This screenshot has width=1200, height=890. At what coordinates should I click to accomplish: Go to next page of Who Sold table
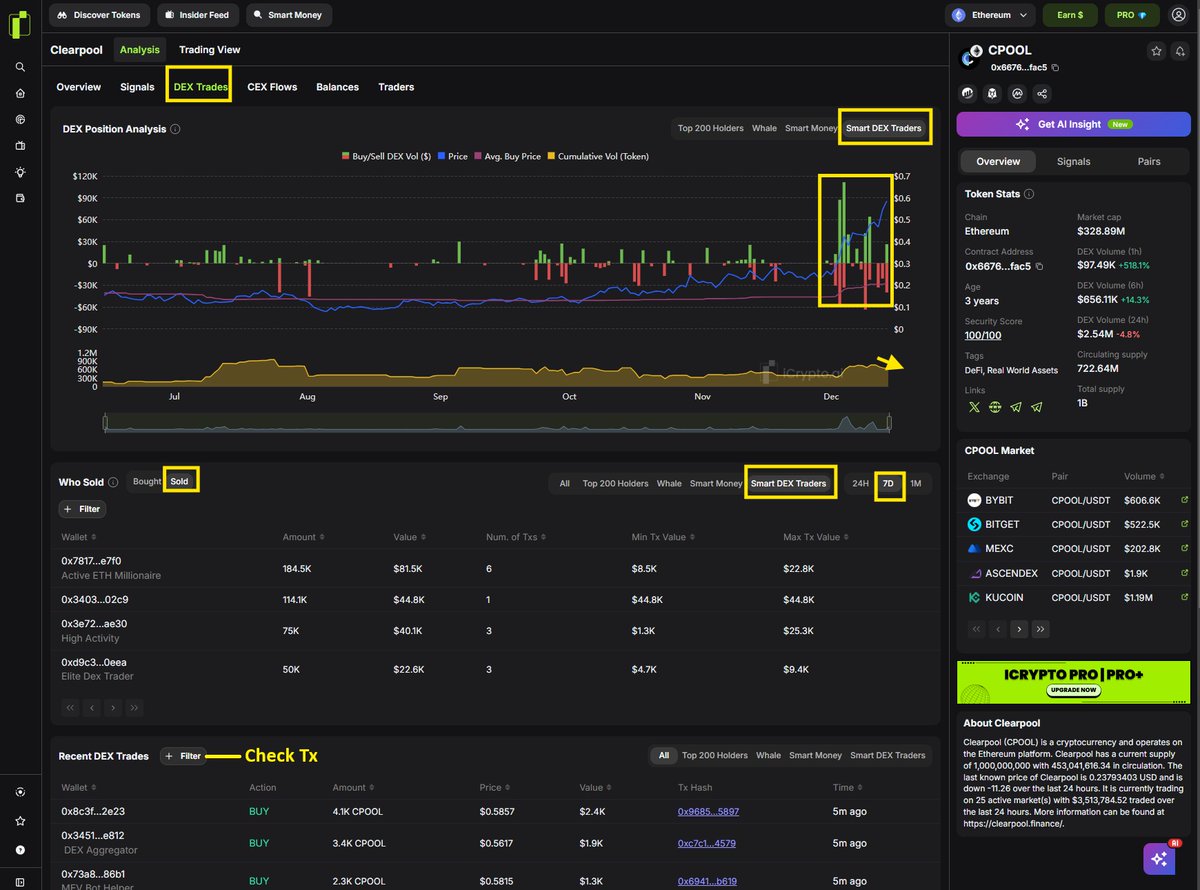[113, 707]
